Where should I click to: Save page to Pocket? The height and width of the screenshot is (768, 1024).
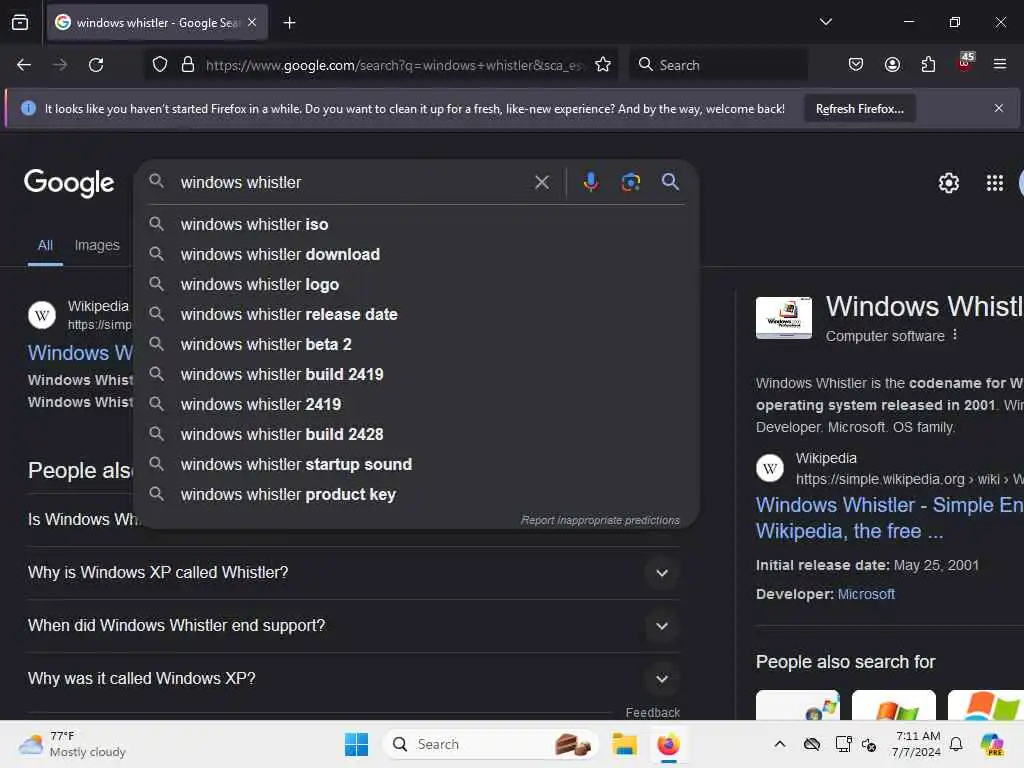tap(856, 65)
